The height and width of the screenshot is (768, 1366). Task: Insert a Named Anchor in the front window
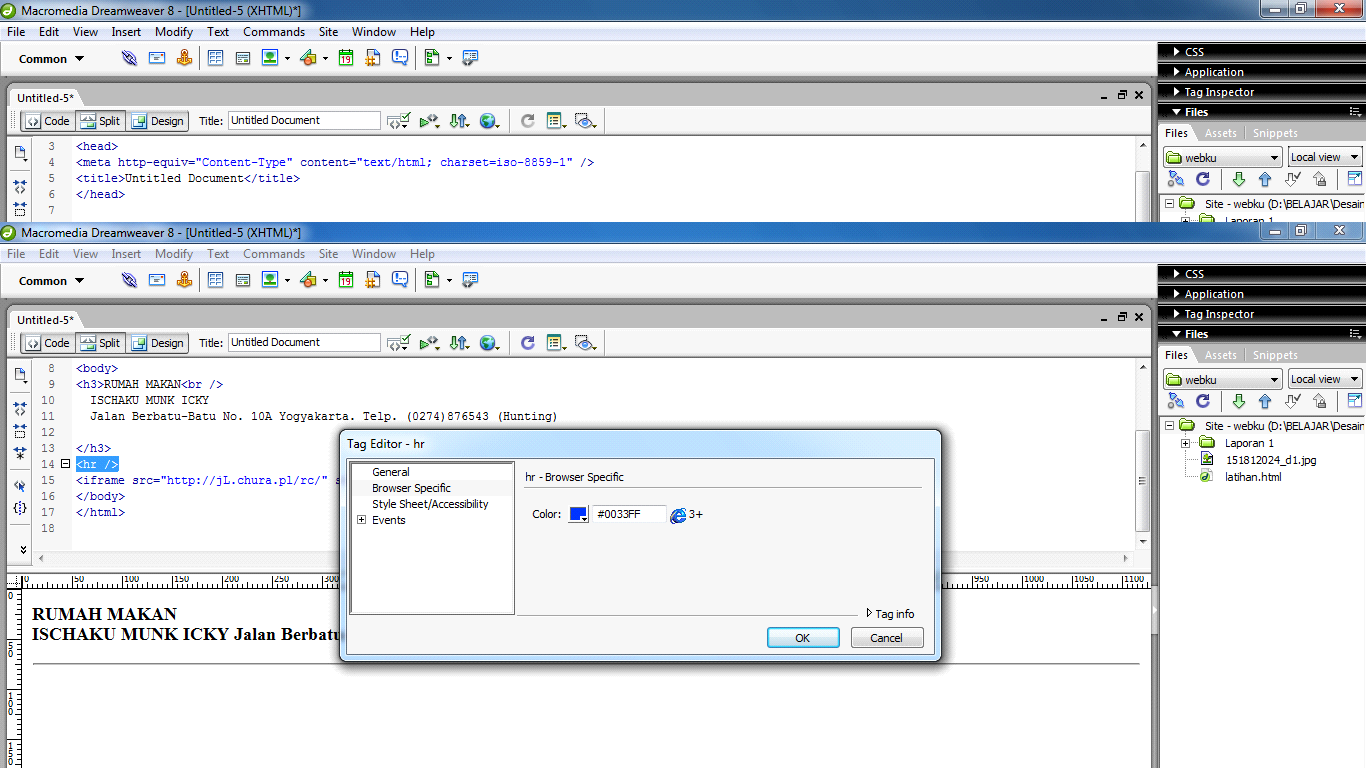(x=184, y=281)
